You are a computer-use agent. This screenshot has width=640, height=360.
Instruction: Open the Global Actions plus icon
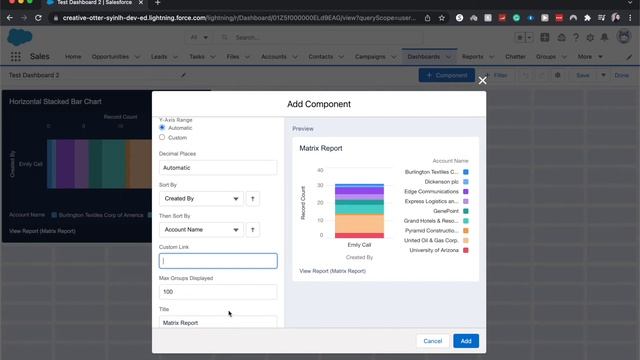pyautogui.click(x=545, y=38)
